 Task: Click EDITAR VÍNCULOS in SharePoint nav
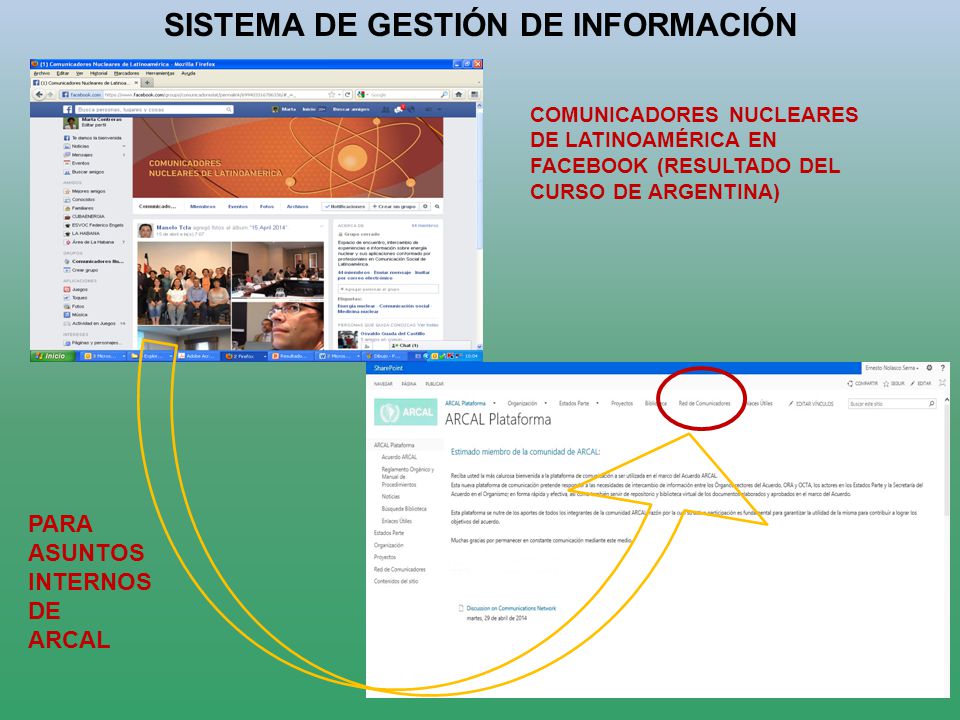[811, 403]
